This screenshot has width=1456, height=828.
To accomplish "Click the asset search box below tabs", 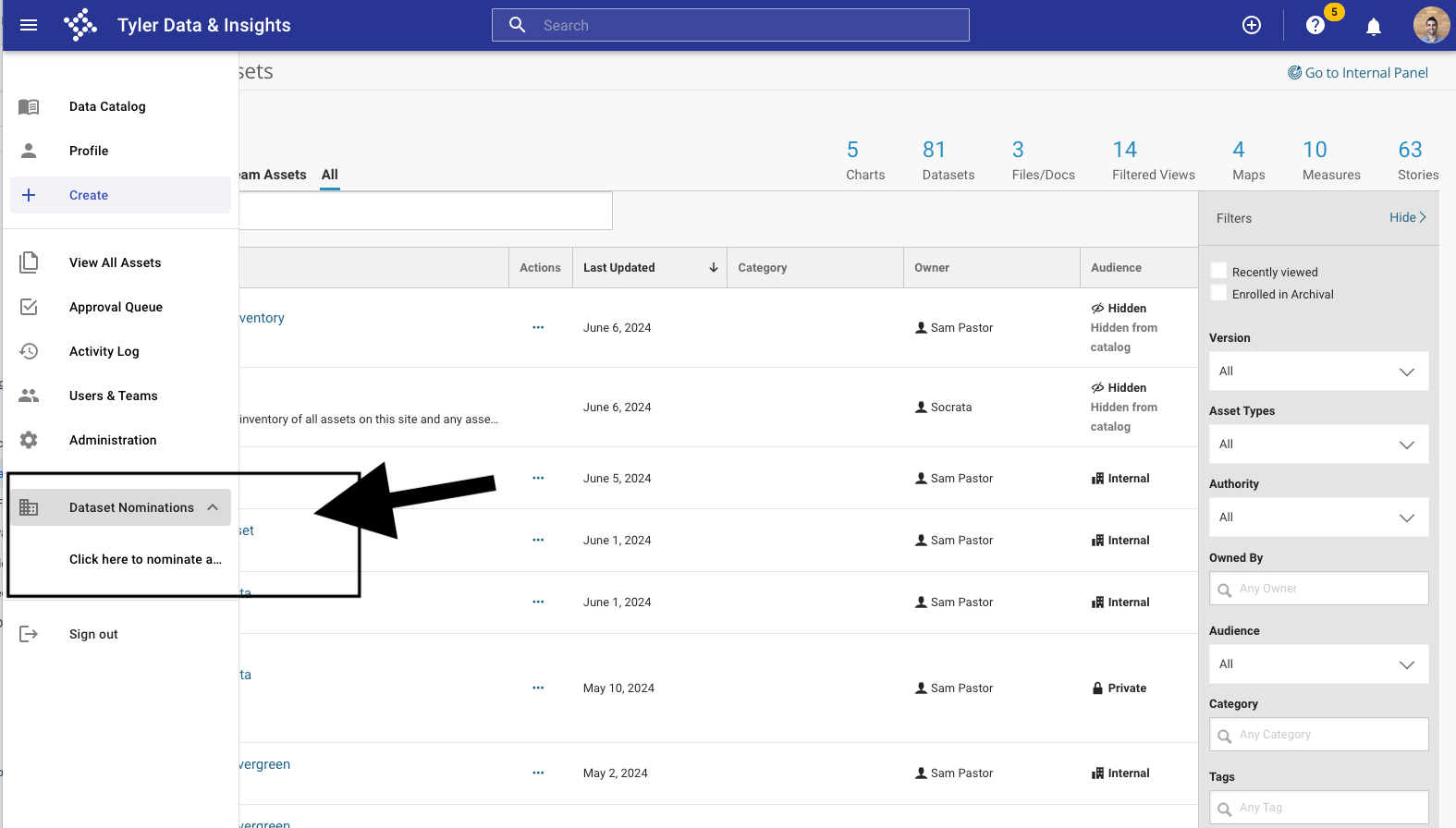I will point(425,211).
